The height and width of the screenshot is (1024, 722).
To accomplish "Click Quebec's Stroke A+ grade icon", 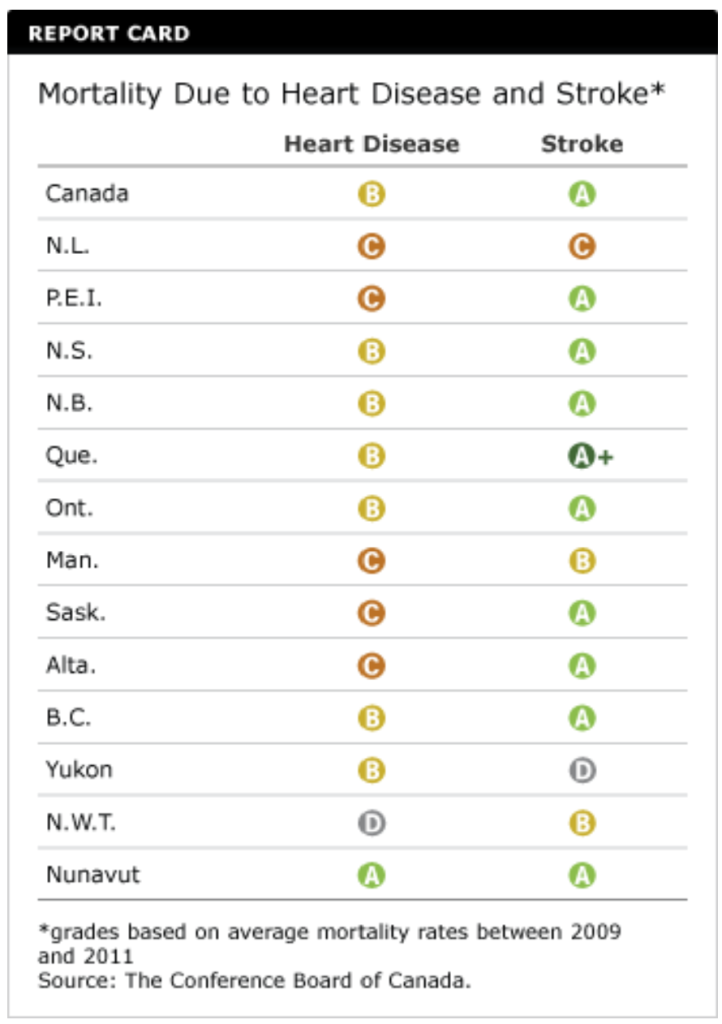I will pos(582,457).
